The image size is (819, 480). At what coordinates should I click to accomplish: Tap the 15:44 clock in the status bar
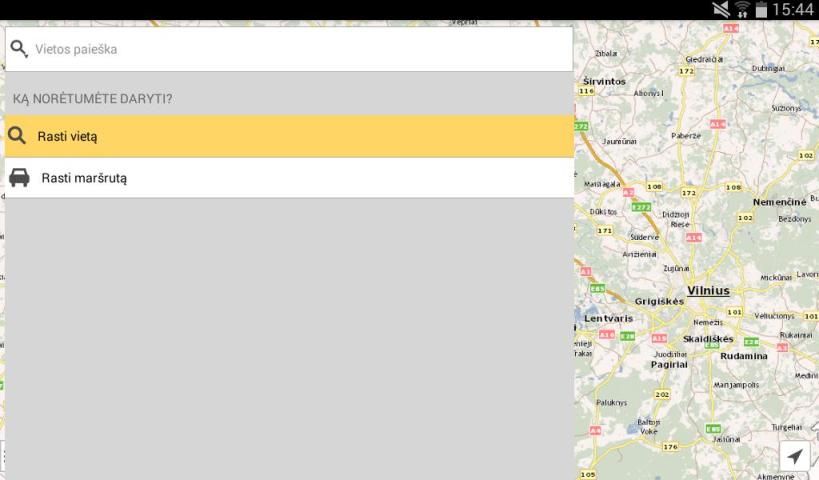point(793,10)
